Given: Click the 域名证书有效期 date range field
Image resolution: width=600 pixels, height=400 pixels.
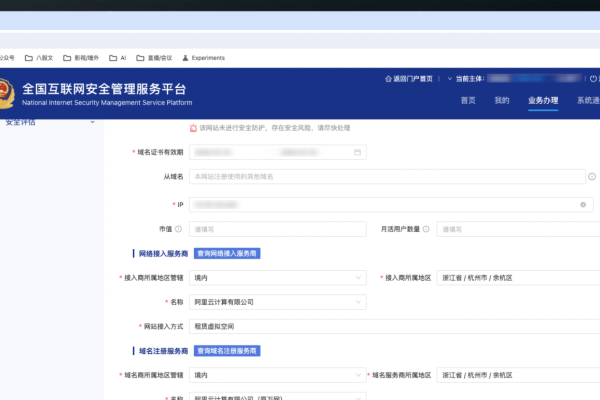Looking at the screenshot, I should coord(278,152).
